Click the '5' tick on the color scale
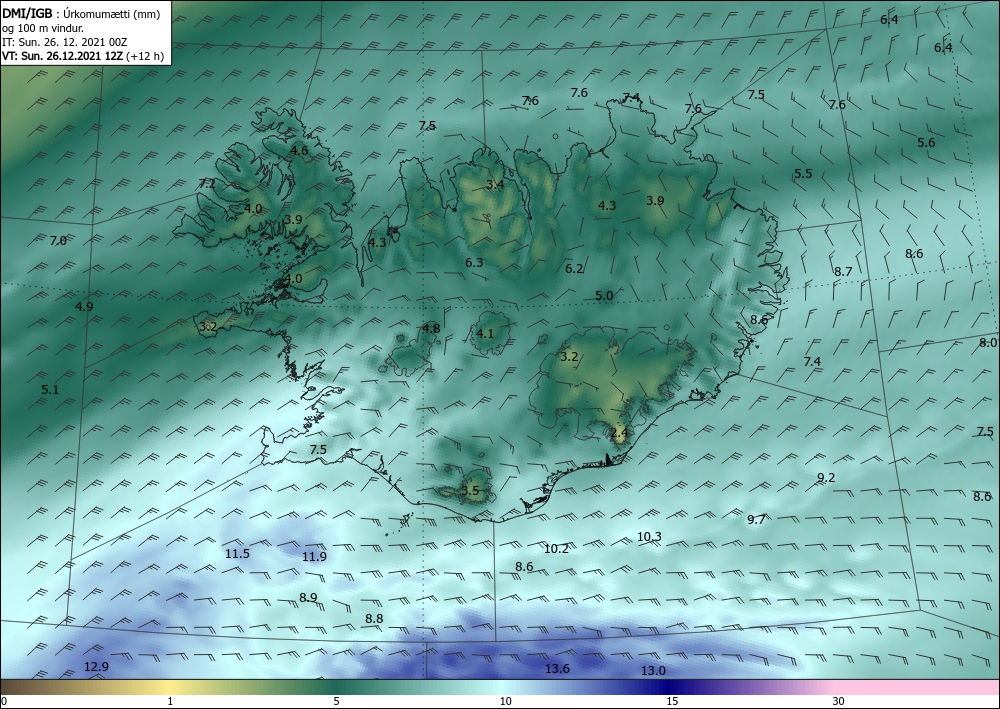The width and height of the screenshot is (1000, 709). 336,701
